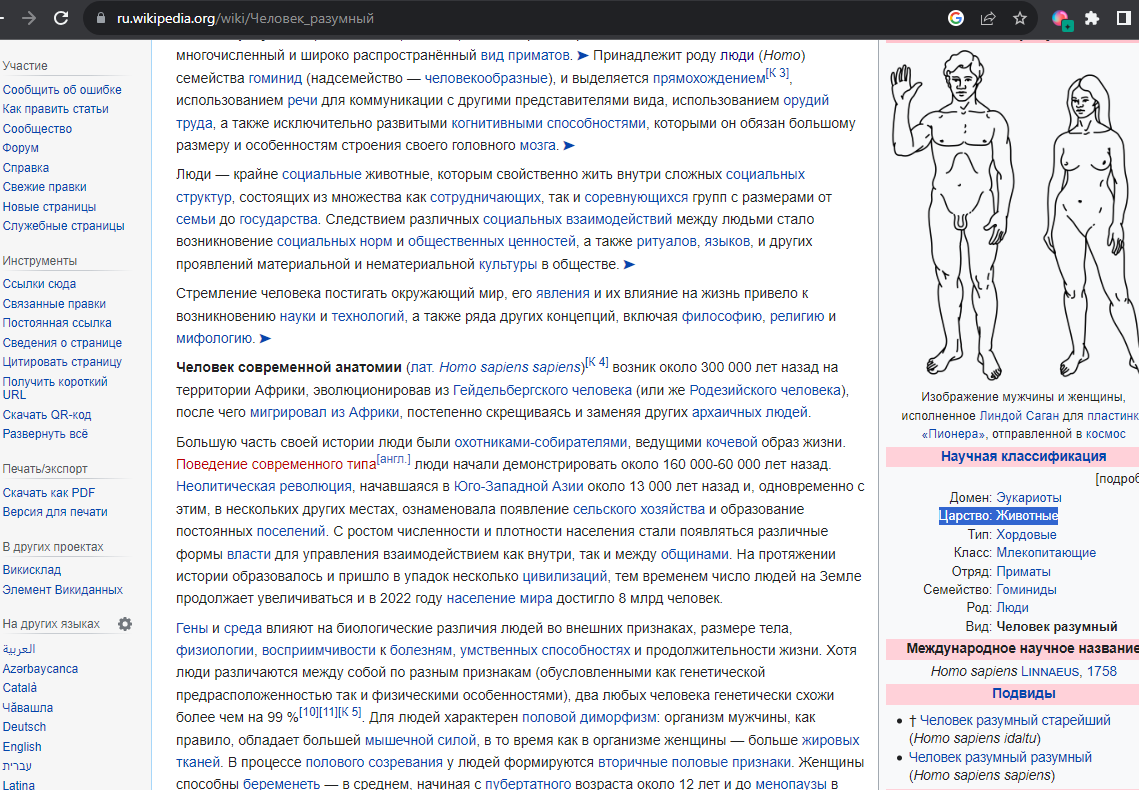Click the blue arrow after the "культуры" link
This screenshot has width=1139, height=790.
629,264
